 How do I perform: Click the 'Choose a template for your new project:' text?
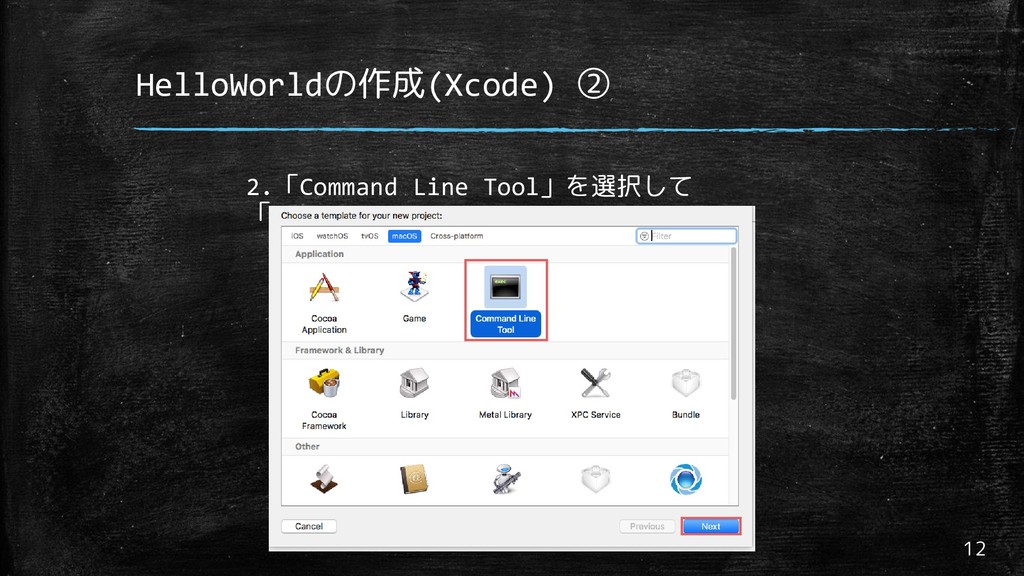361,216
